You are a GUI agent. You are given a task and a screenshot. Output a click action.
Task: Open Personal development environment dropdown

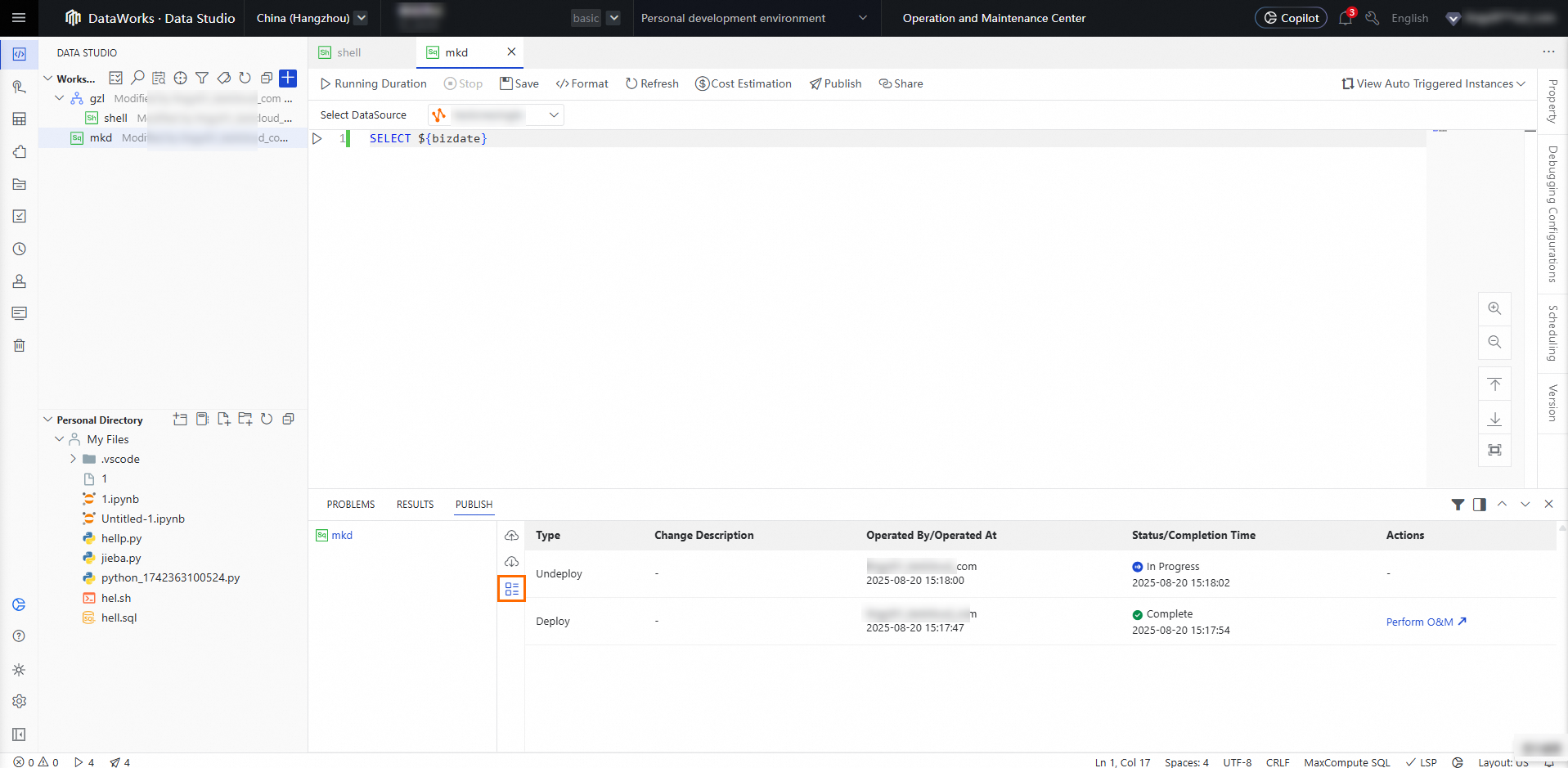pyautogui.click(x=754, y=18)
